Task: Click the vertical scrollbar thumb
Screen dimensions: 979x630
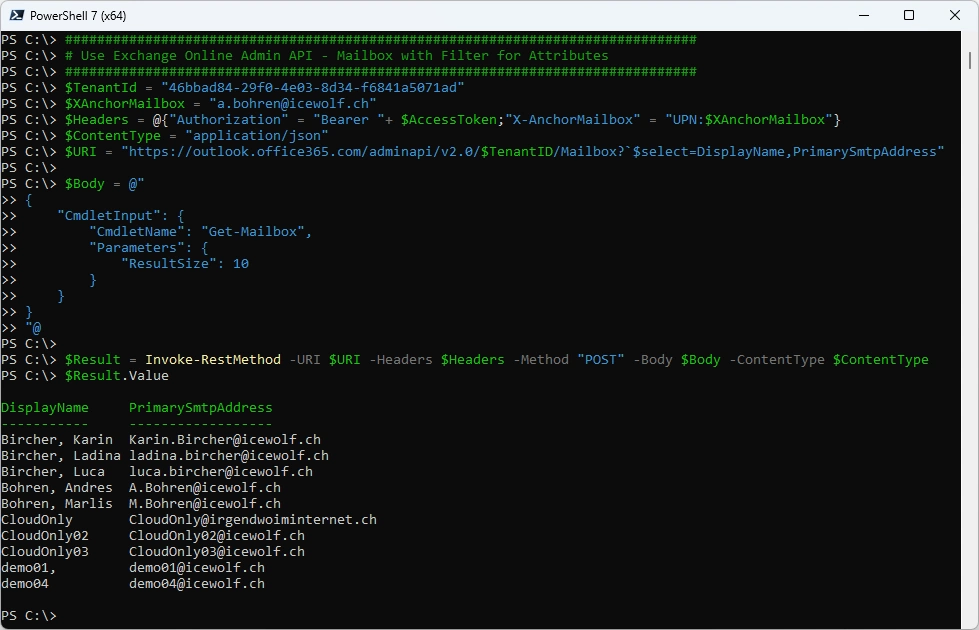Action: click(x=970, y=60)
